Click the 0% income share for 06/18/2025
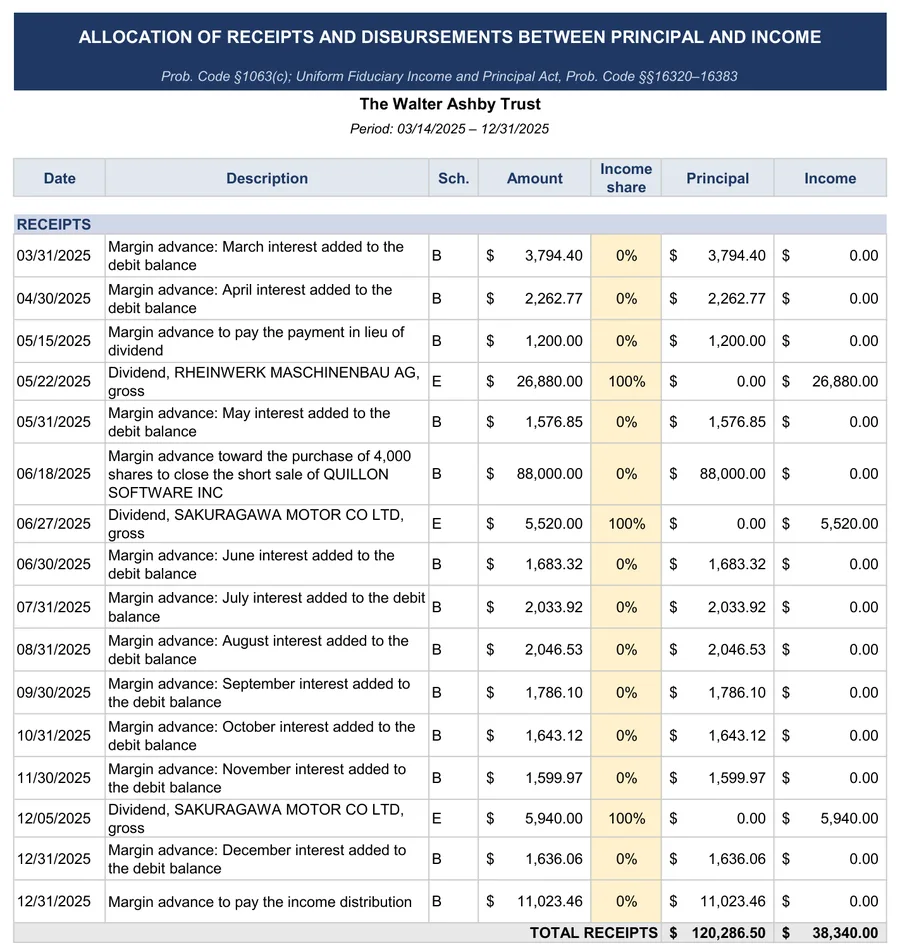Viewport: 900px width, 945px height. coord(626,474)
